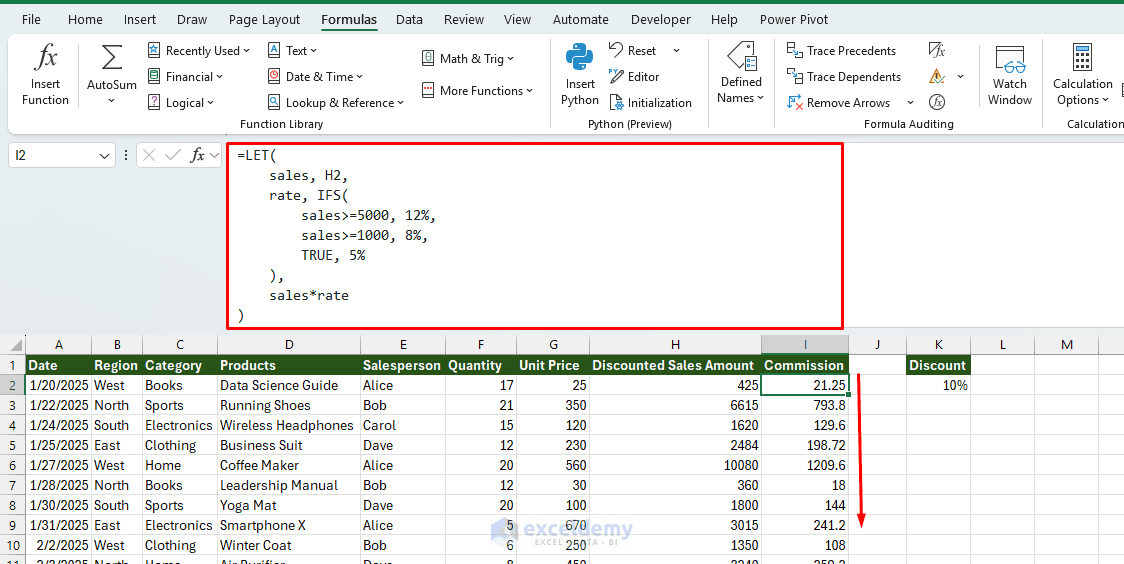The image size is (1124, 564).
Task: Select the Discount header cell
Action: tap(938, 365)
